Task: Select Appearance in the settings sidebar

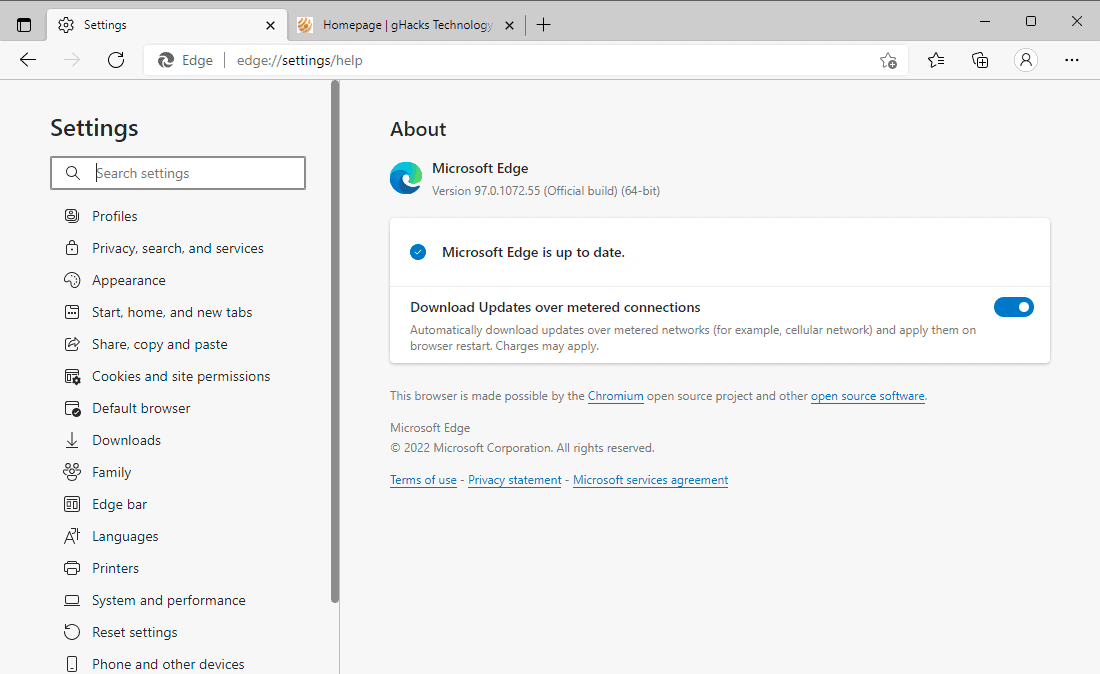Action: [x=128, y=280]
